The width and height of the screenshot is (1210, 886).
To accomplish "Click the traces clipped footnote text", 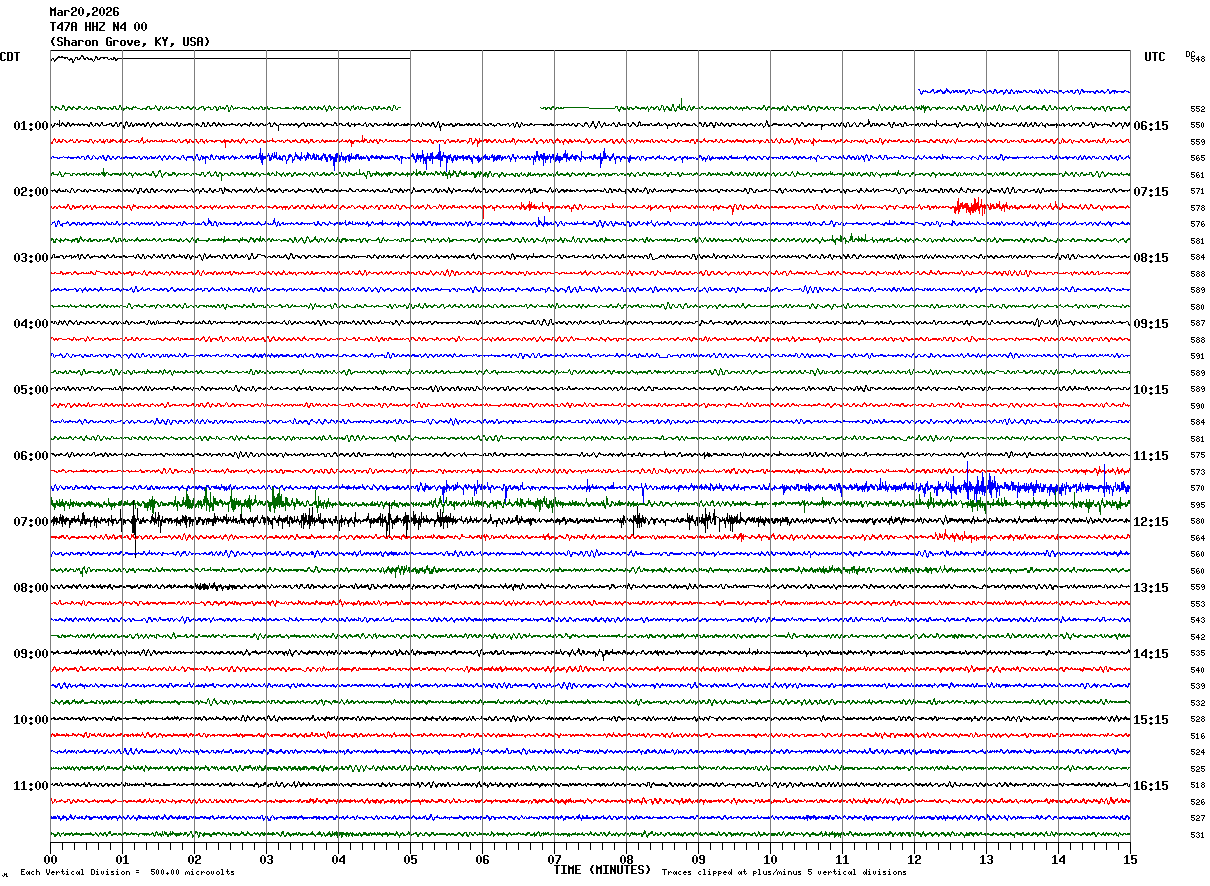I will tap(784, 873).
